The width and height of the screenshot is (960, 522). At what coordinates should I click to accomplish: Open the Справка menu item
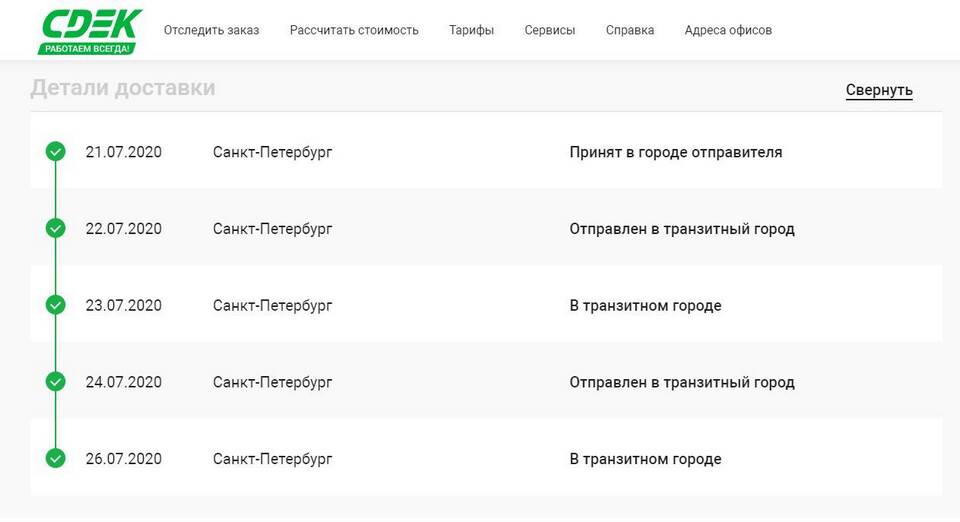[x=630, y=30]
